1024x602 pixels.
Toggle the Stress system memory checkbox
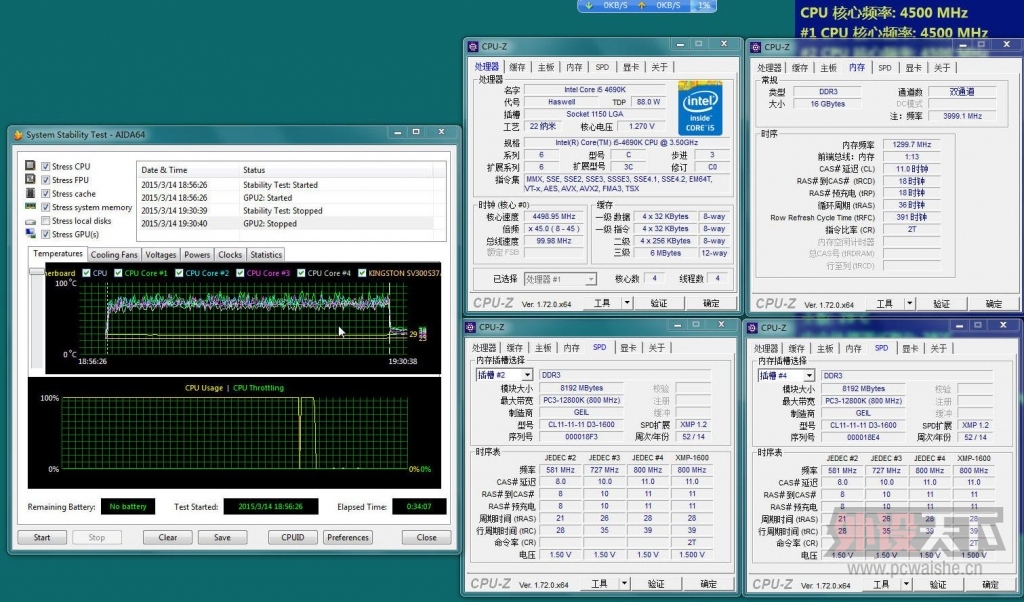pos(46,208)
